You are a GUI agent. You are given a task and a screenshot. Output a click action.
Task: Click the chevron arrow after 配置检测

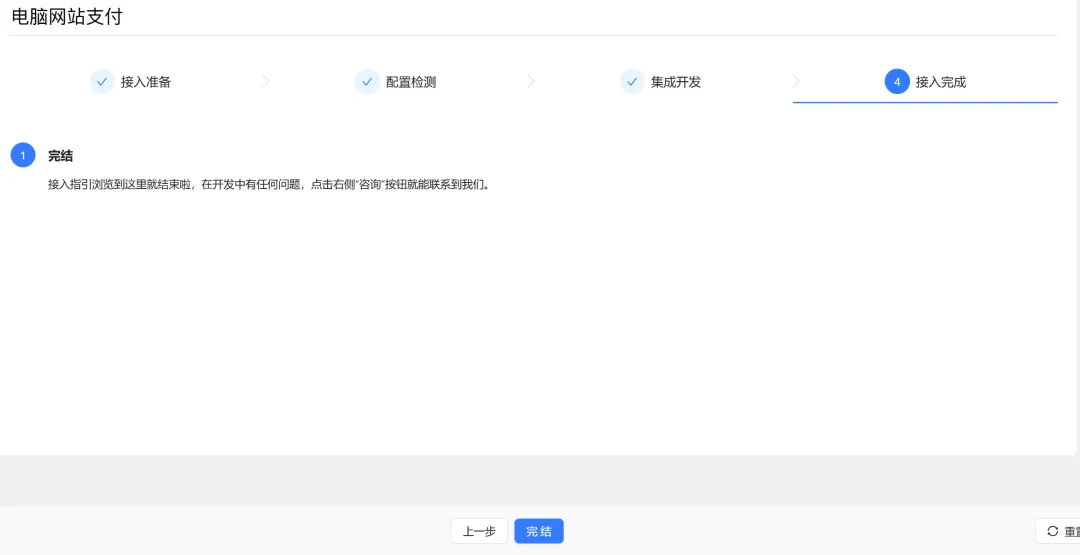click(x=531, y=82)
